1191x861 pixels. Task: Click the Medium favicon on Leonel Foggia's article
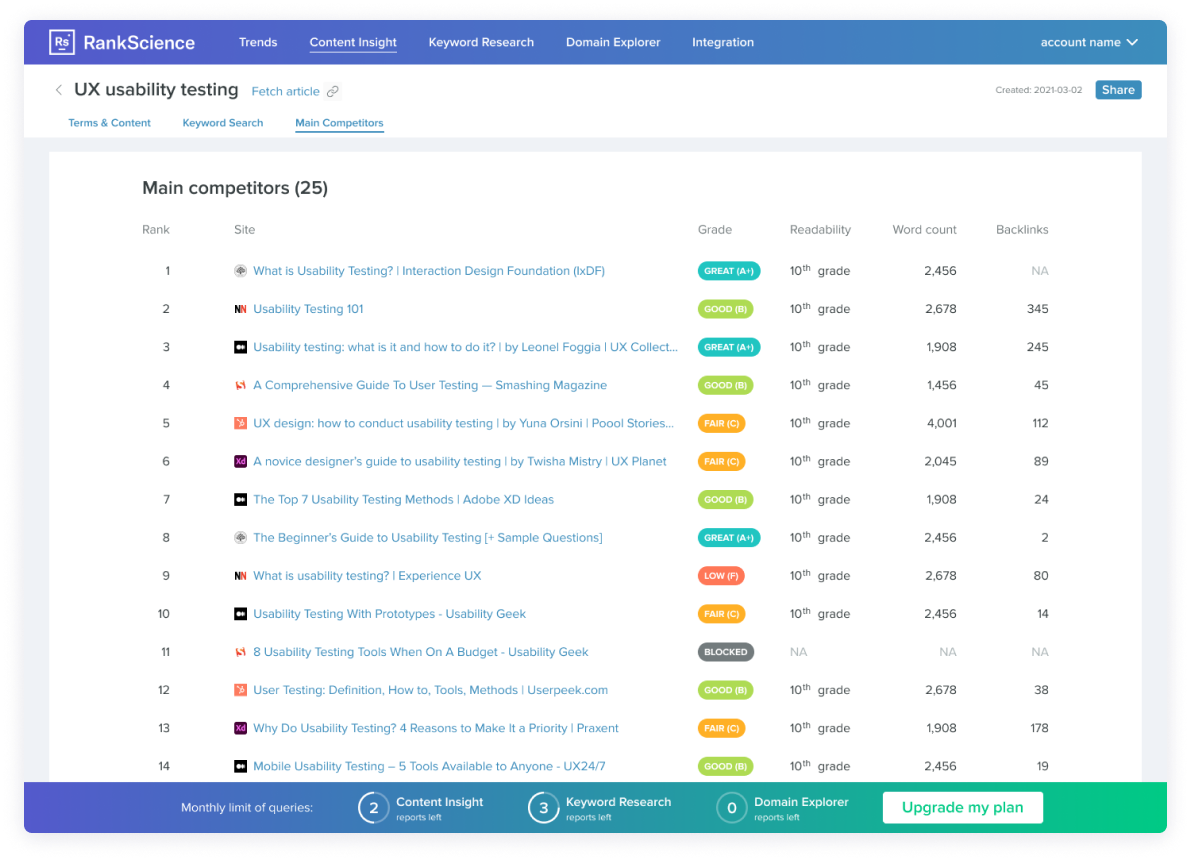(239, 347)
